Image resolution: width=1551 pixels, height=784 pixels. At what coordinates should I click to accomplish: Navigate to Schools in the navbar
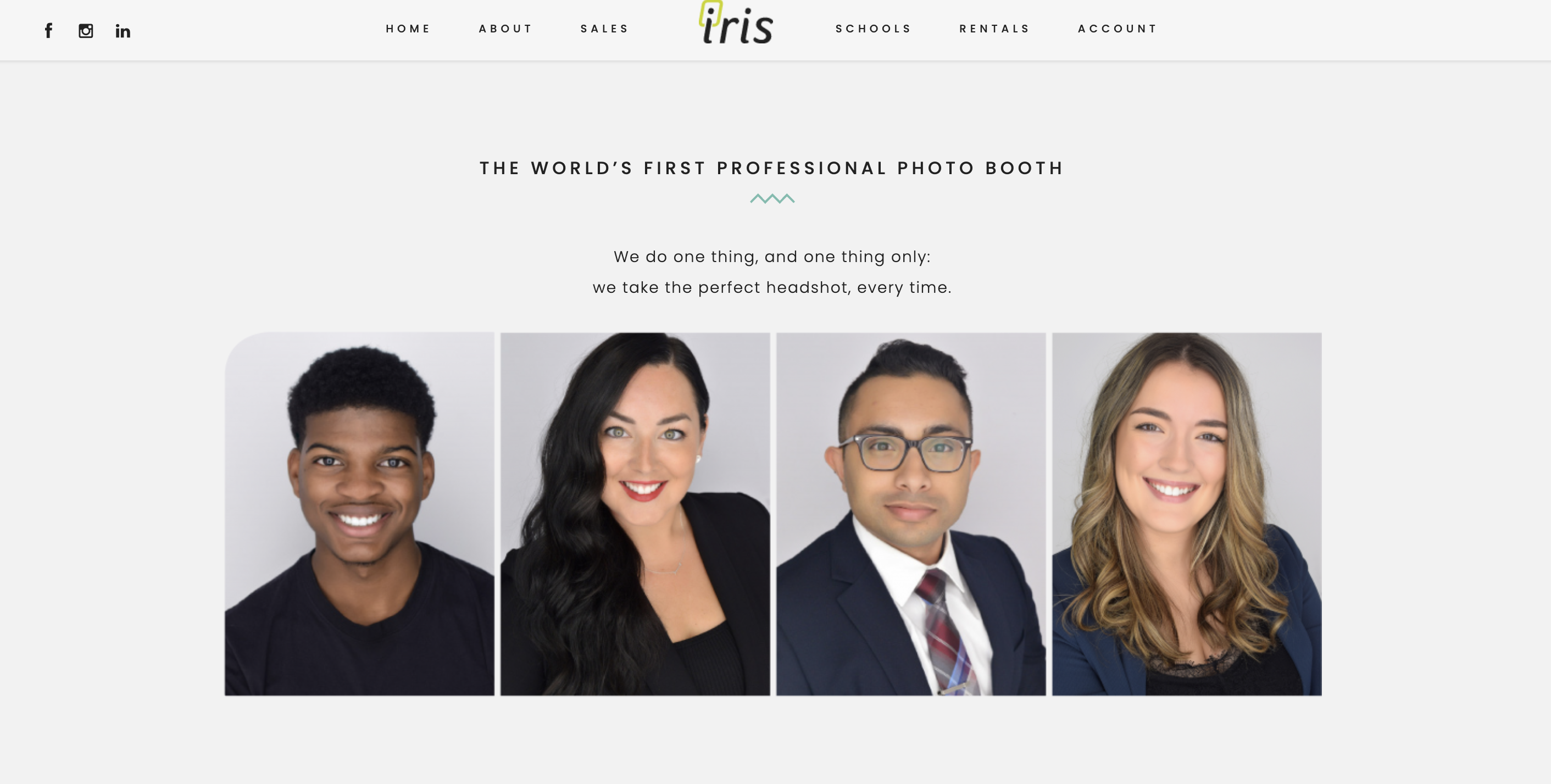[x=874, y=29]
